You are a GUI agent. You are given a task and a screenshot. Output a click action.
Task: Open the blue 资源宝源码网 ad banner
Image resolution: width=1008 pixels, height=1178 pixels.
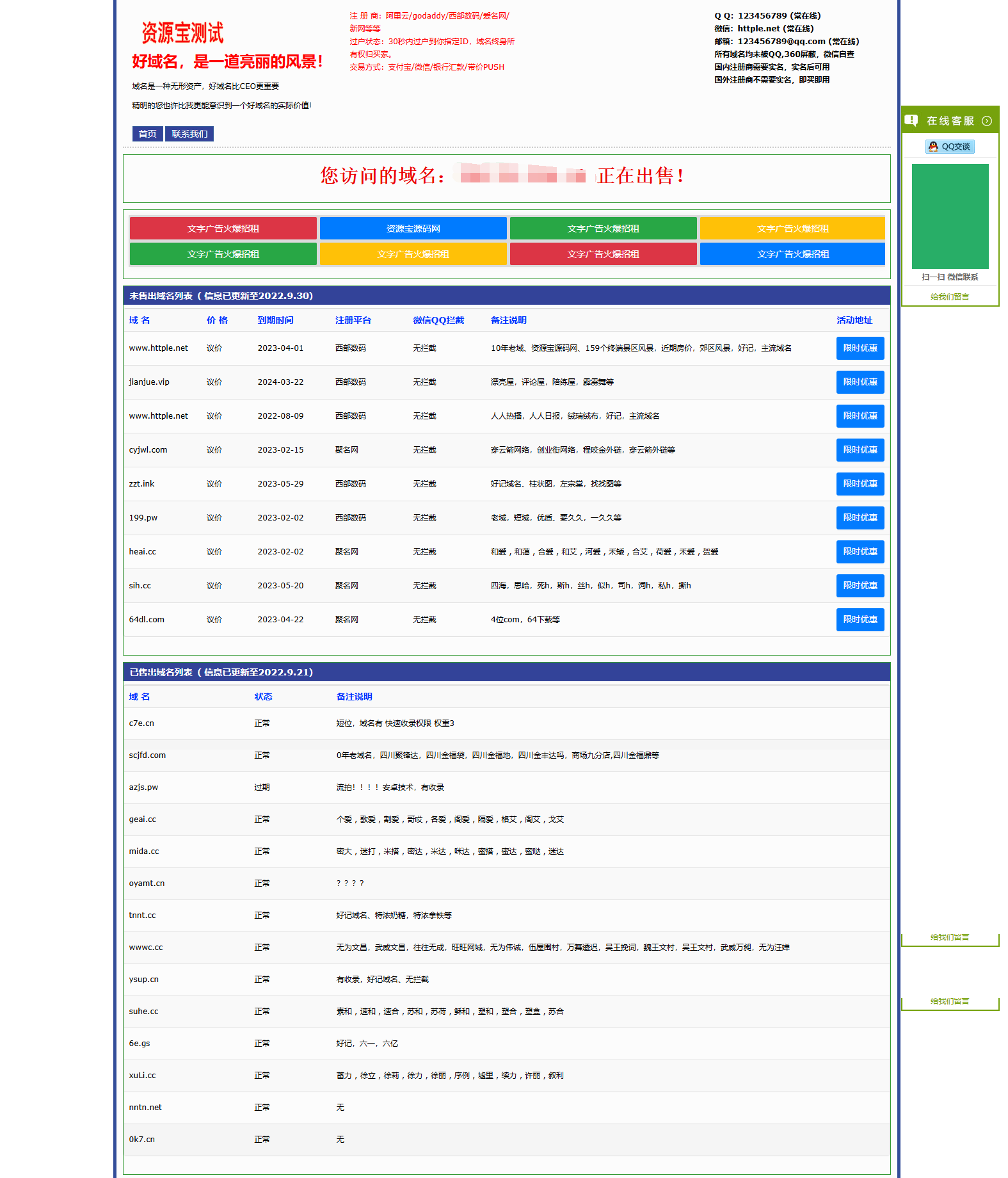pos(413,229)
